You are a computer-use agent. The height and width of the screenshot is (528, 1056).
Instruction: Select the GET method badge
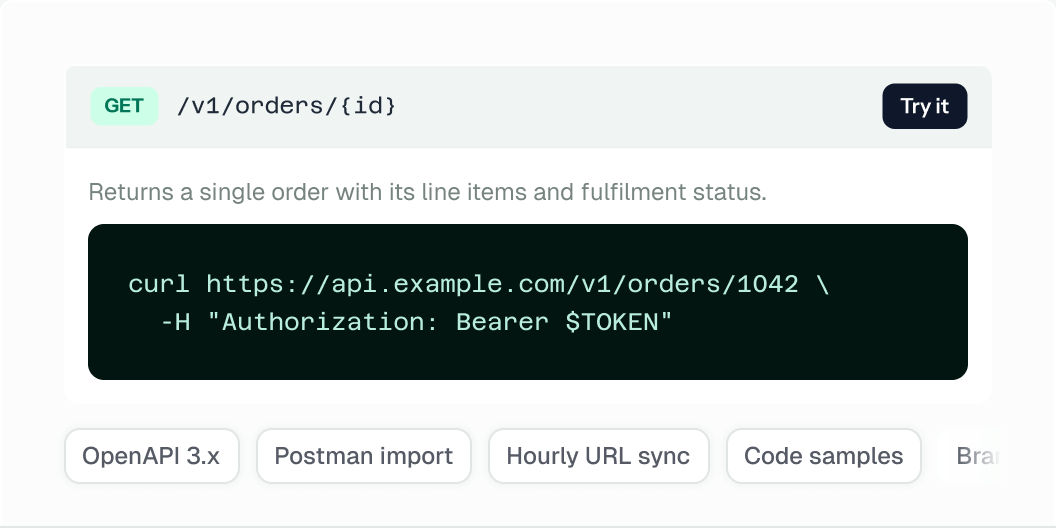point(125,106)
